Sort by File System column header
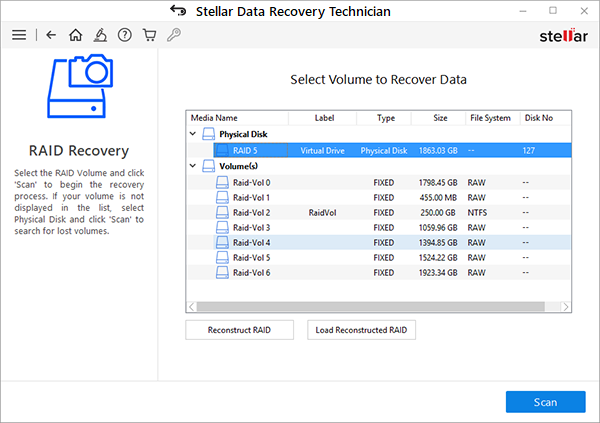The height and width of the screenshot is (423, 600). pos(493,118)
